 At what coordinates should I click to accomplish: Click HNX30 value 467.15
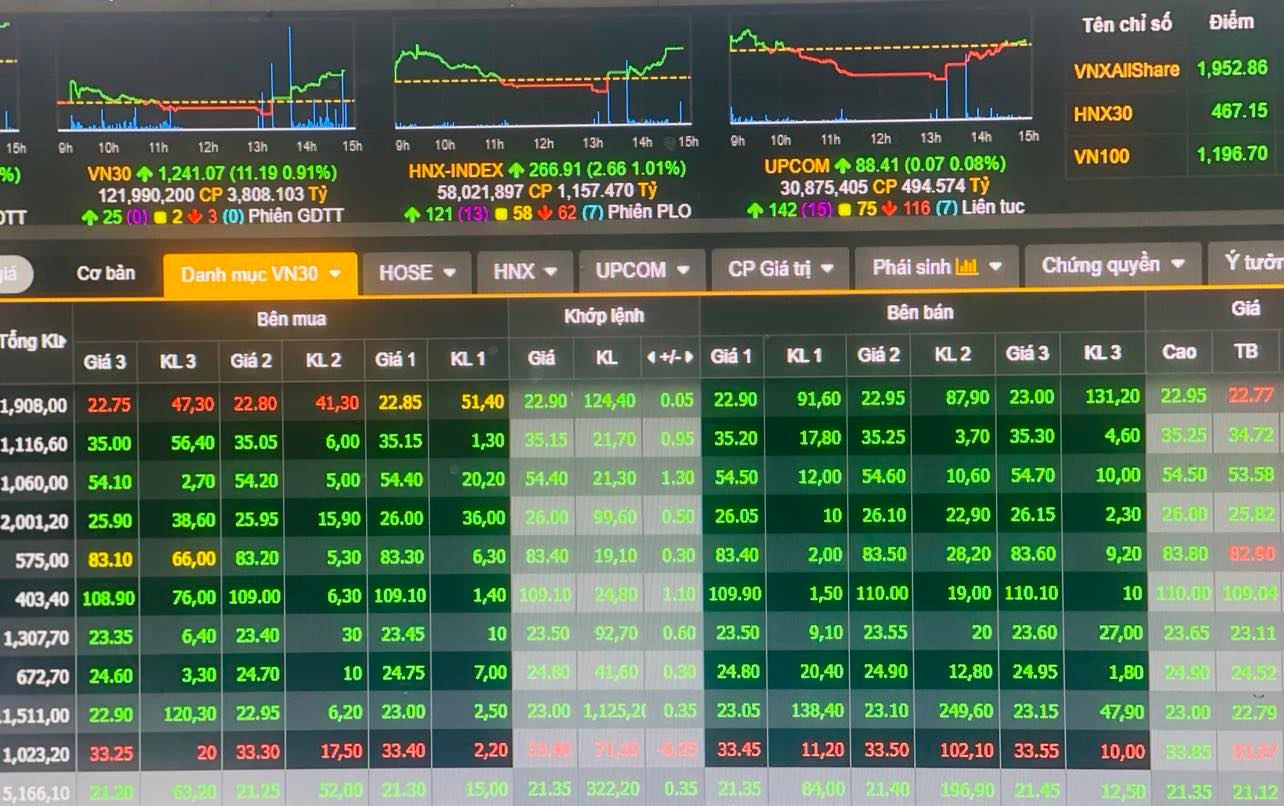[x=1240, y=111]
